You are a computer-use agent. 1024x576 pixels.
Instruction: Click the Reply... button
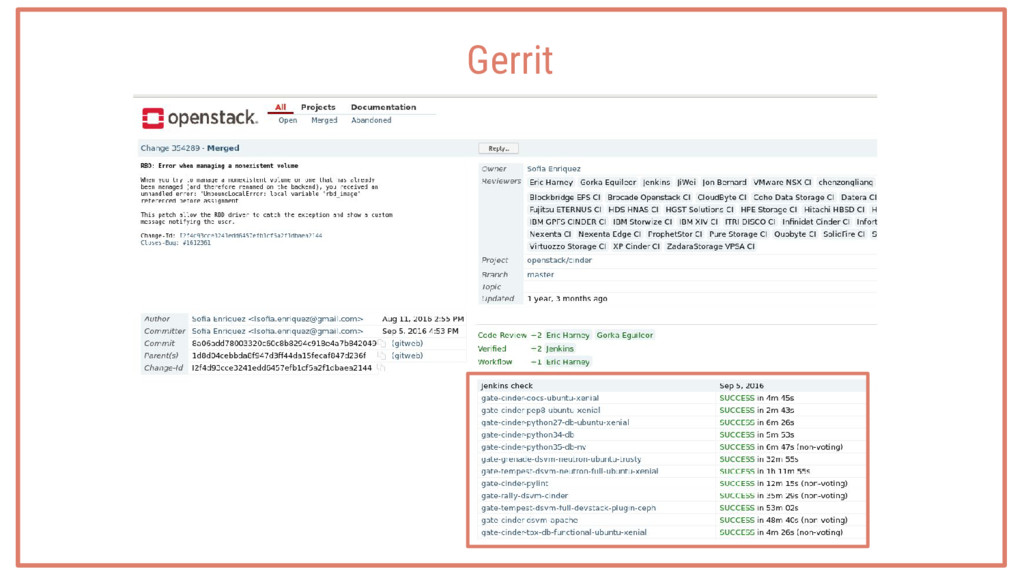[498, 149]
